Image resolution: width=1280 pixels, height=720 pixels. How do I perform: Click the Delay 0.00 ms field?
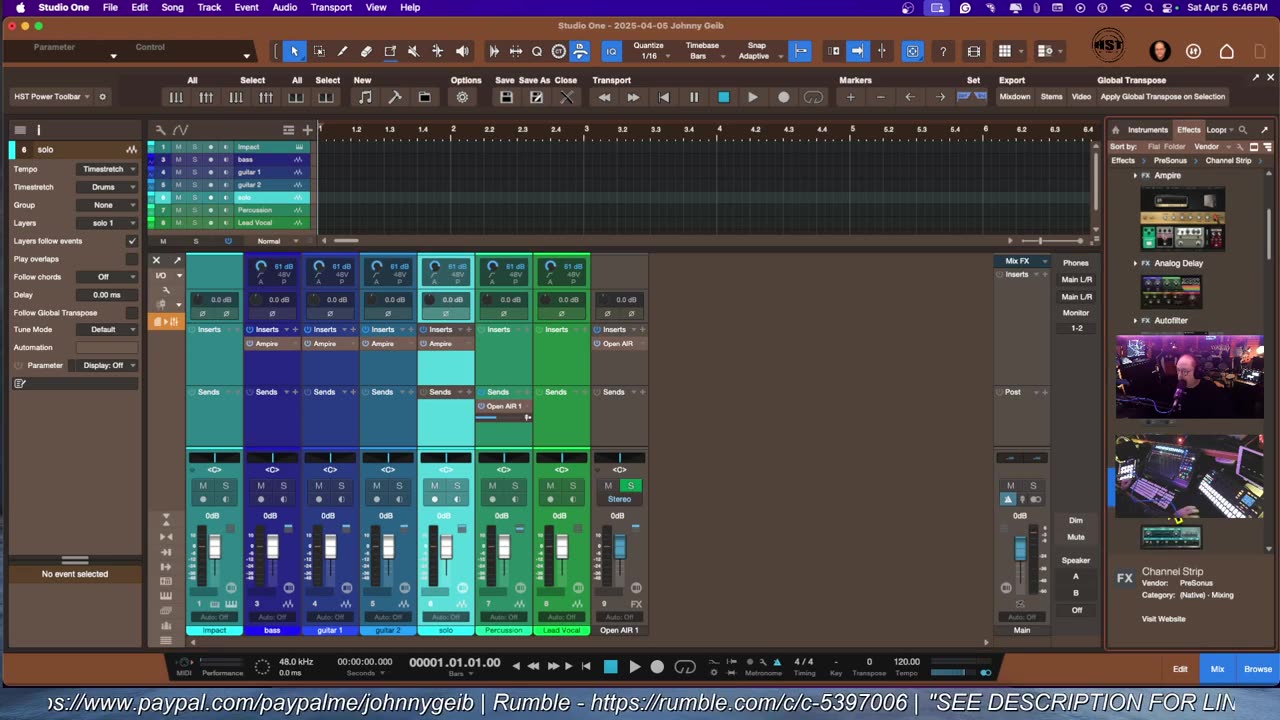107,295
